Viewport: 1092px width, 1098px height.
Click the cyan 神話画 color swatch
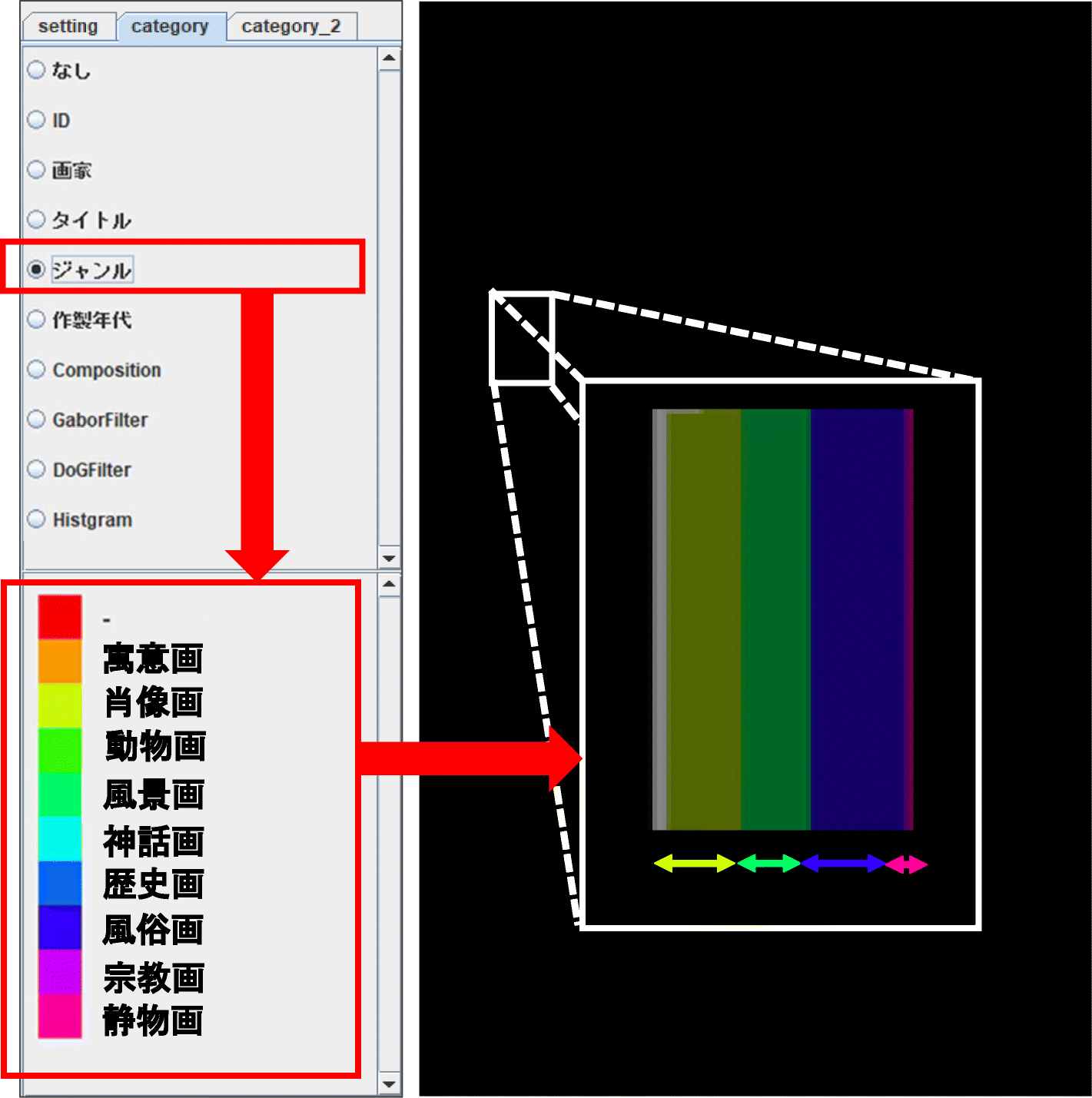tap(60, 839)
